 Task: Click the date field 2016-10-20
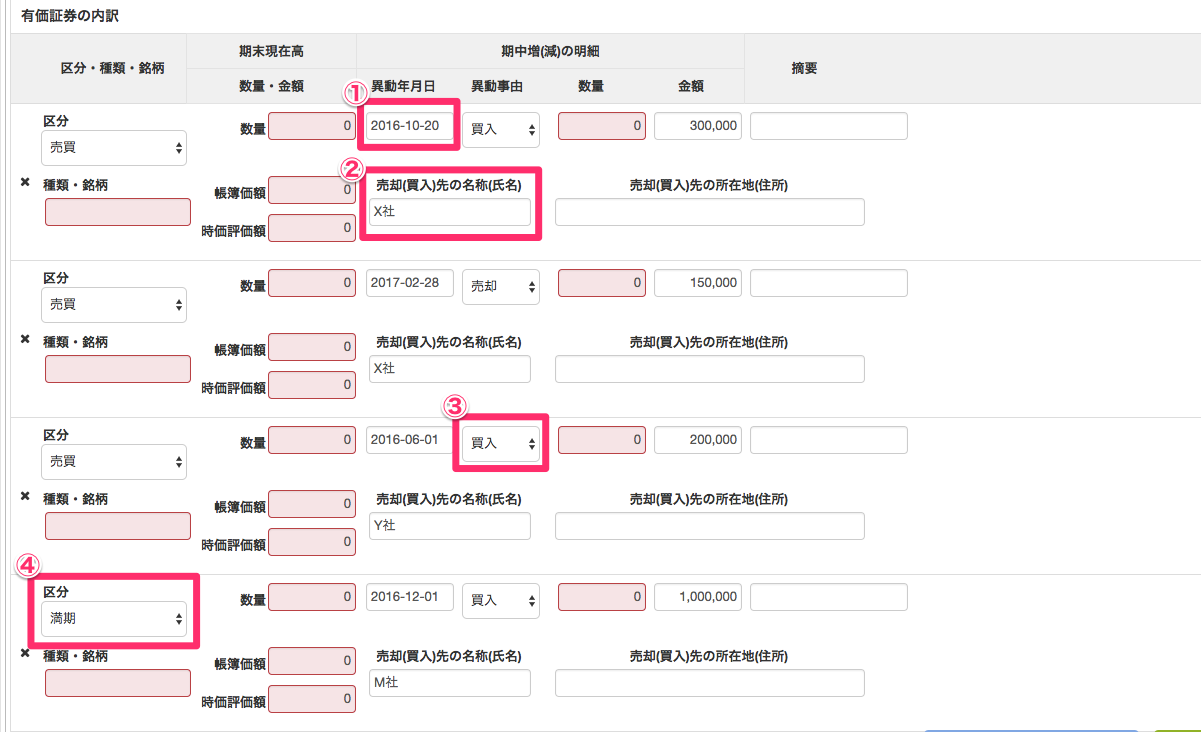click(410, 126)
